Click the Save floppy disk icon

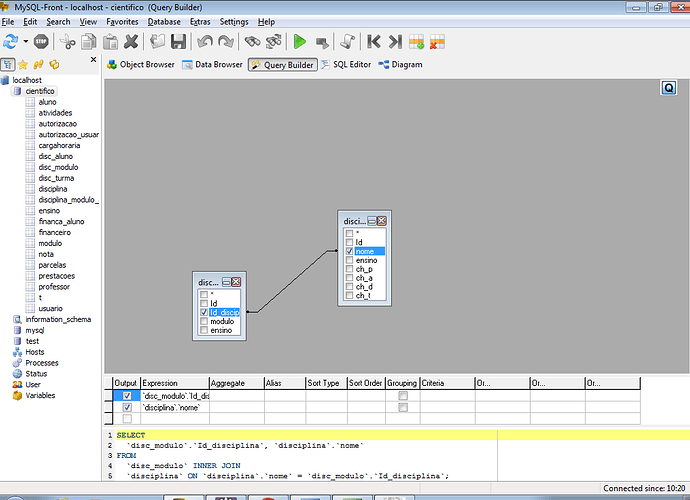(179, 42)
